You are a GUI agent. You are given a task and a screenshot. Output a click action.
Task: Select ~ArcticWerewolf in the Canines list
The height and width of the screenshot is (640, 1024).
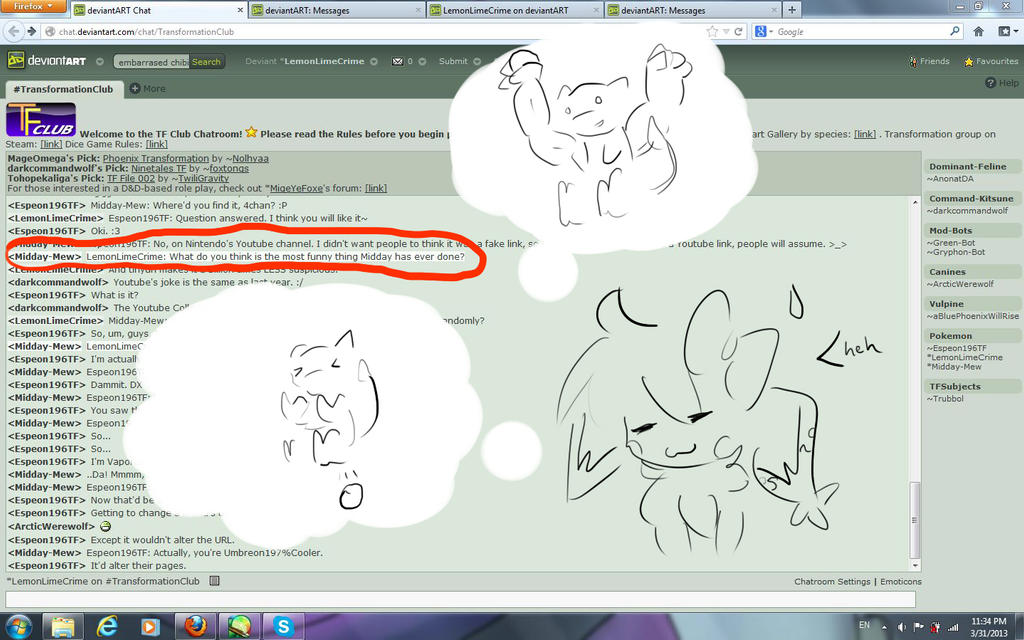pyautogui.click(x=960, y=283)
